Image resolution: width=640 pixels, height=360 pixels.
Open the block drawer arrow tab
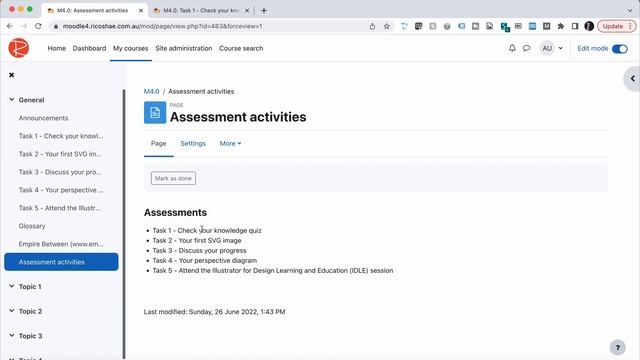632,78
